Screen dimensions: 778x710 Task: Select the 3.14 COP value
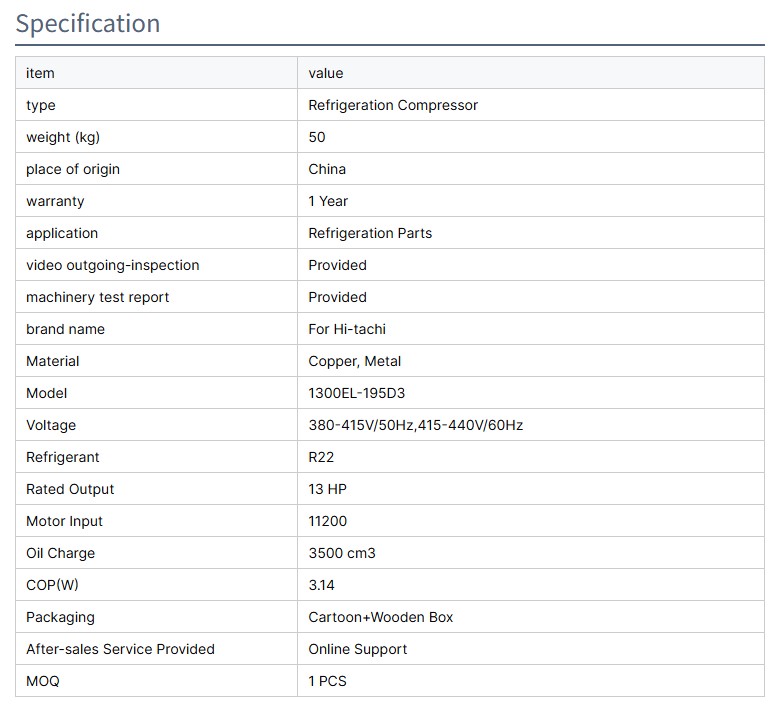tap(322, 585)
